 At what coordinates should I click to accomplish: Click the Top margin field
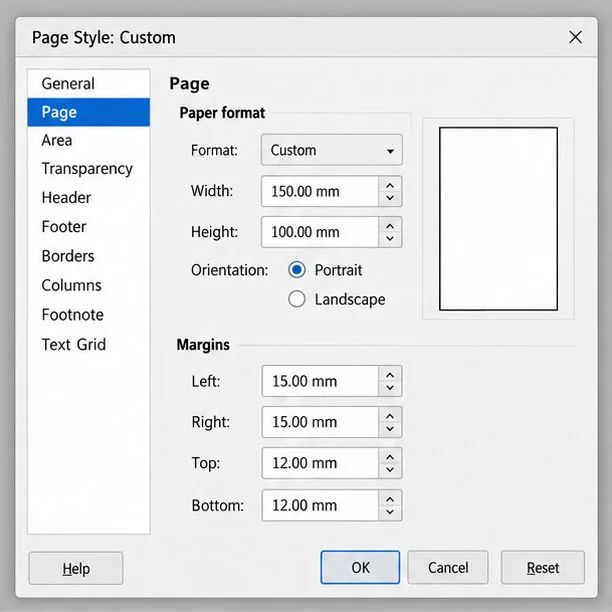coord(320,463)
